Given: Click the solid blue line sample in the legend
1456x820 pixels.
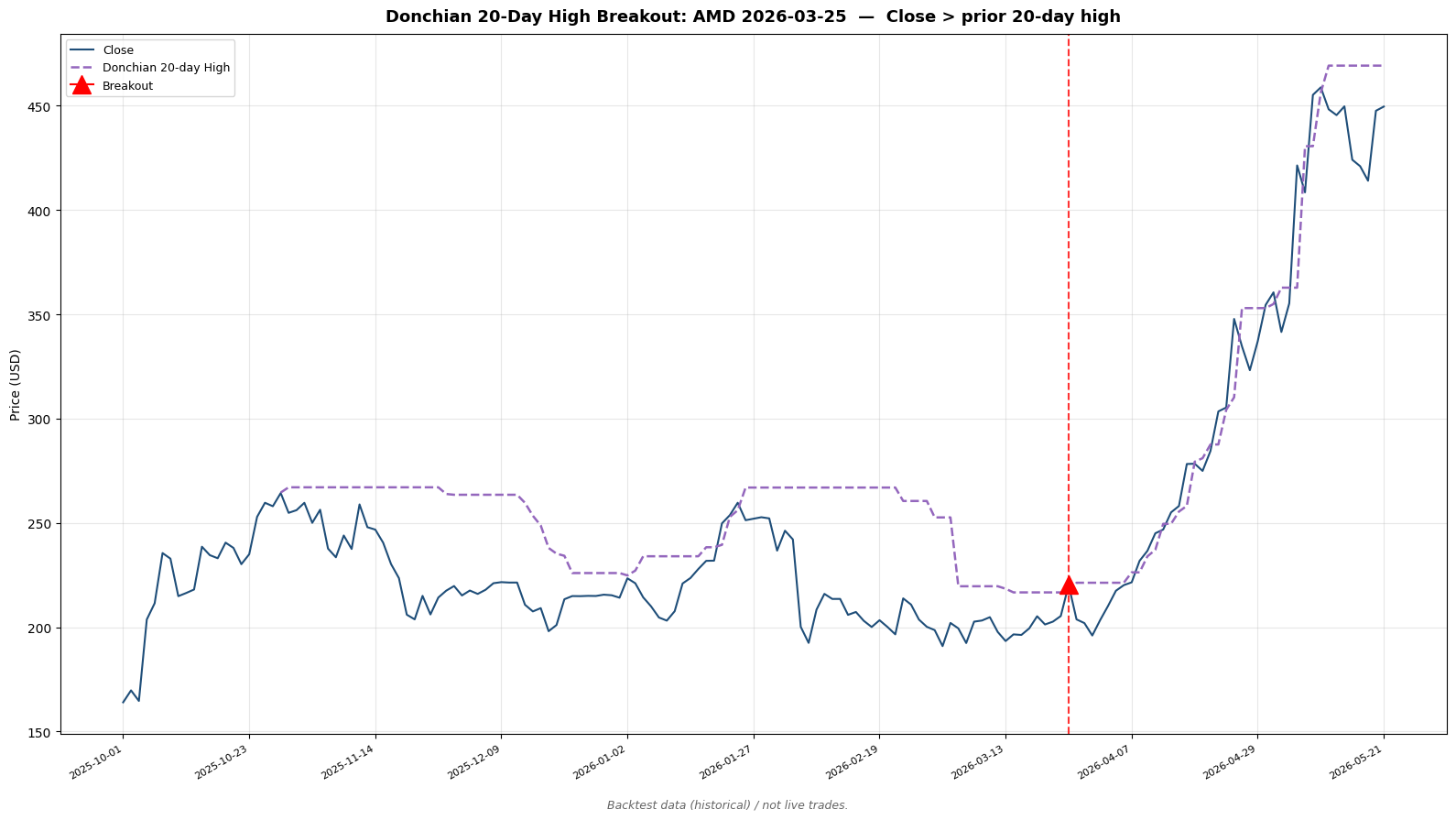Looking at the screenshot, I should (x=81, y=50).
